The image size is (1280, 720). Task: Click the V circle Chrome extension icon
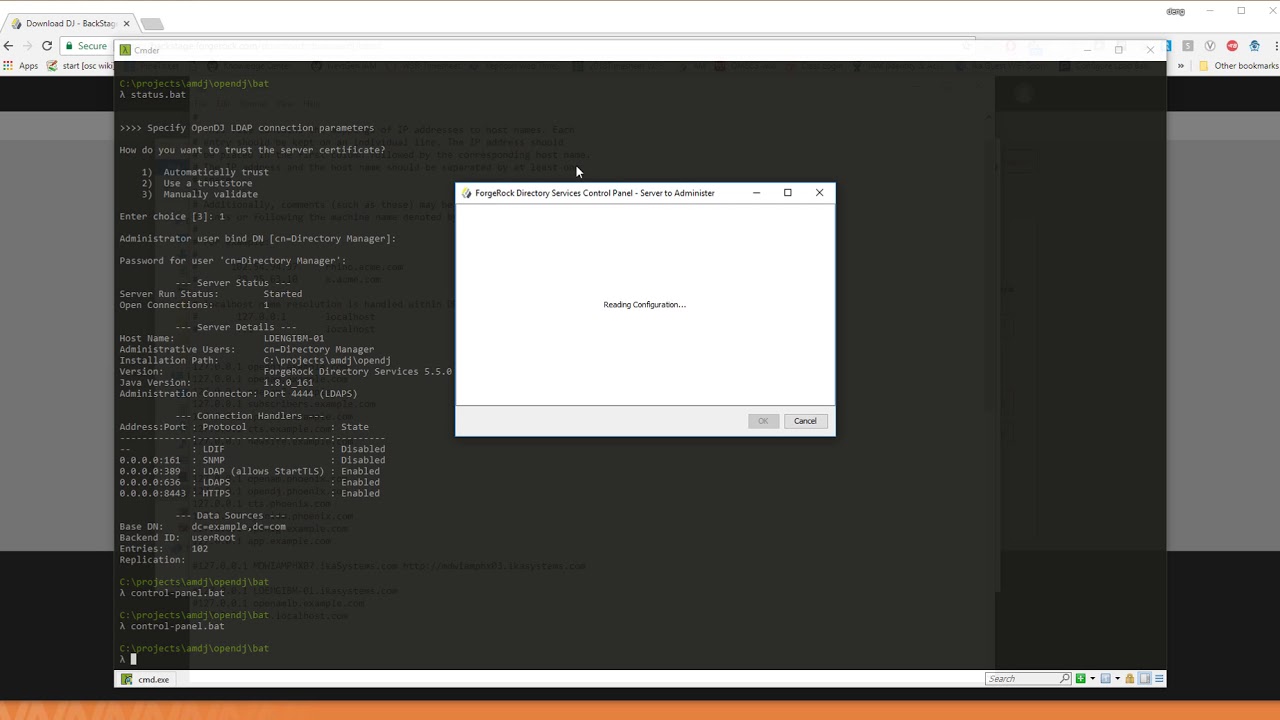(x=1210, y=46)
